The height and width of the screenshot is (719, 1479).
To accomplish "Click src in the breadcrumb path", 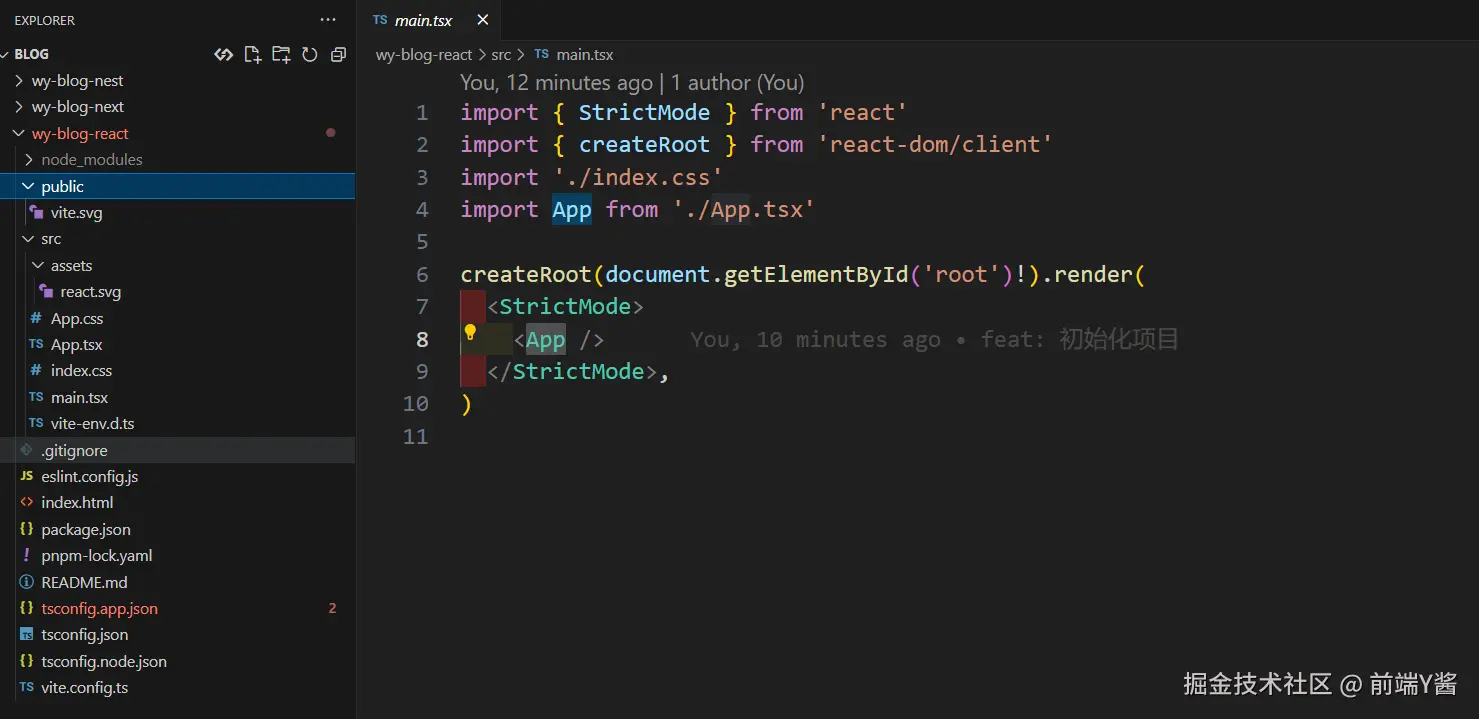I will pos(501,55).
